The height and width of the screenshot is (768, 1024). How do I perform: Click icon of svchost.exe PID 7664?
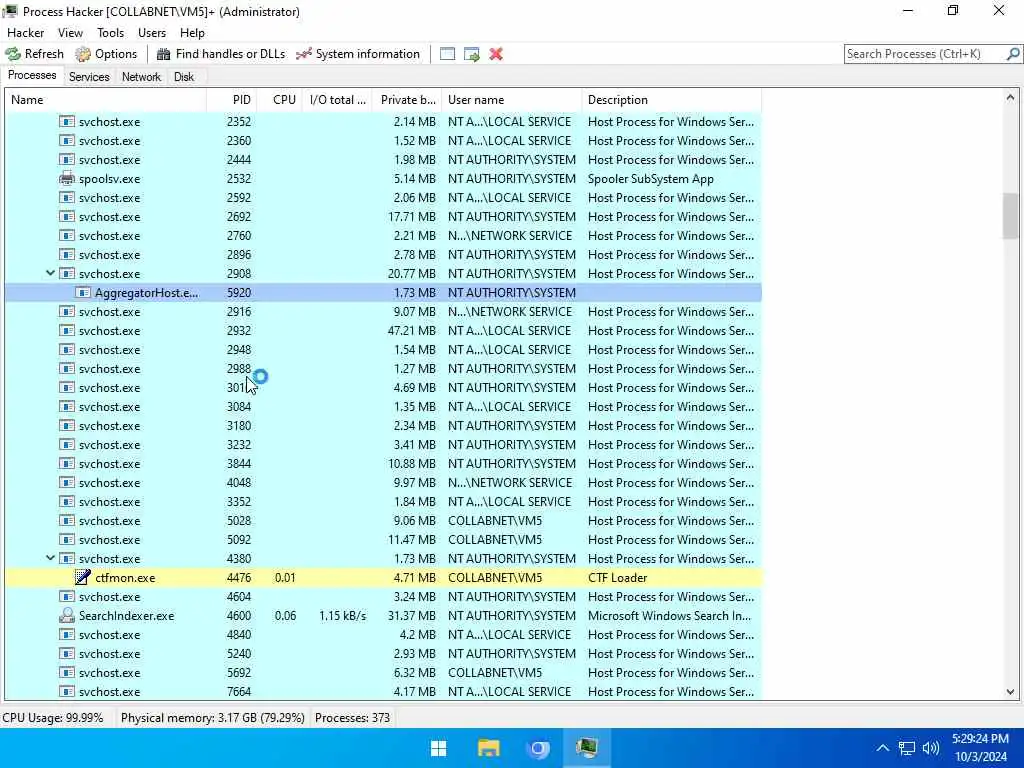pyautogui.click(x=67, y=691)
